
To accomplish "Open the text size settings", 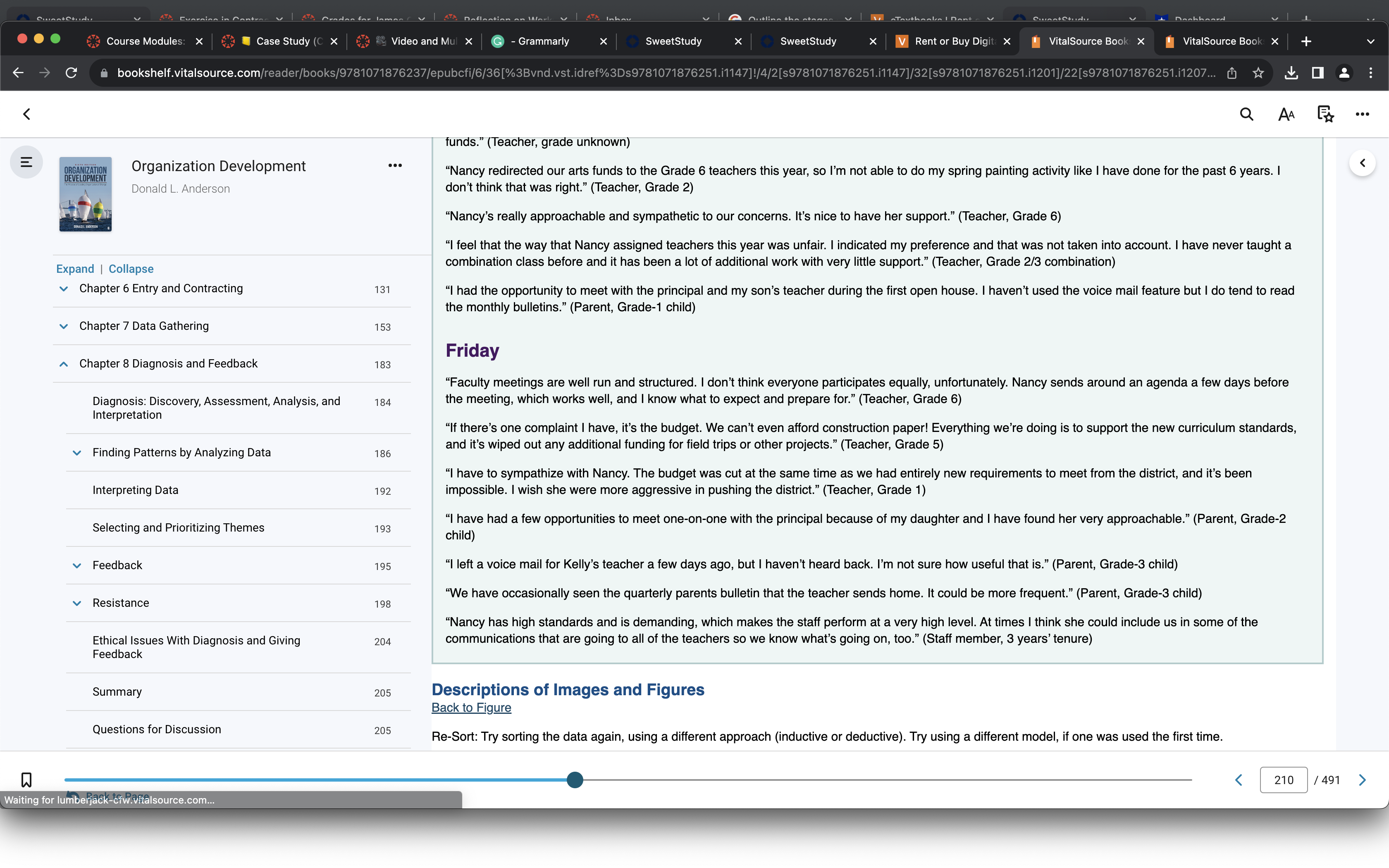I will coord(1286,114).
